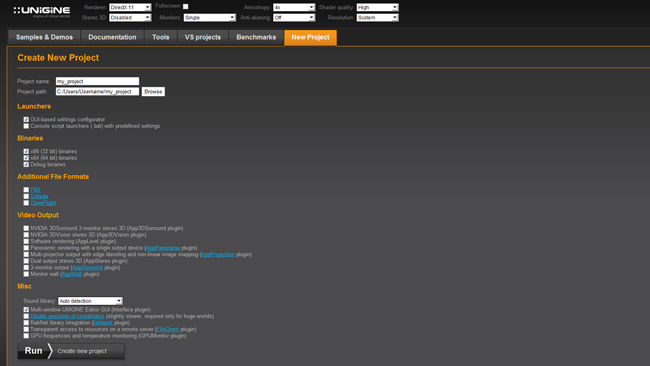Image resolution: width=650 pixels, height=366 pixels.
Task: Open the OpenFlight link
Action: pos(43,203)
